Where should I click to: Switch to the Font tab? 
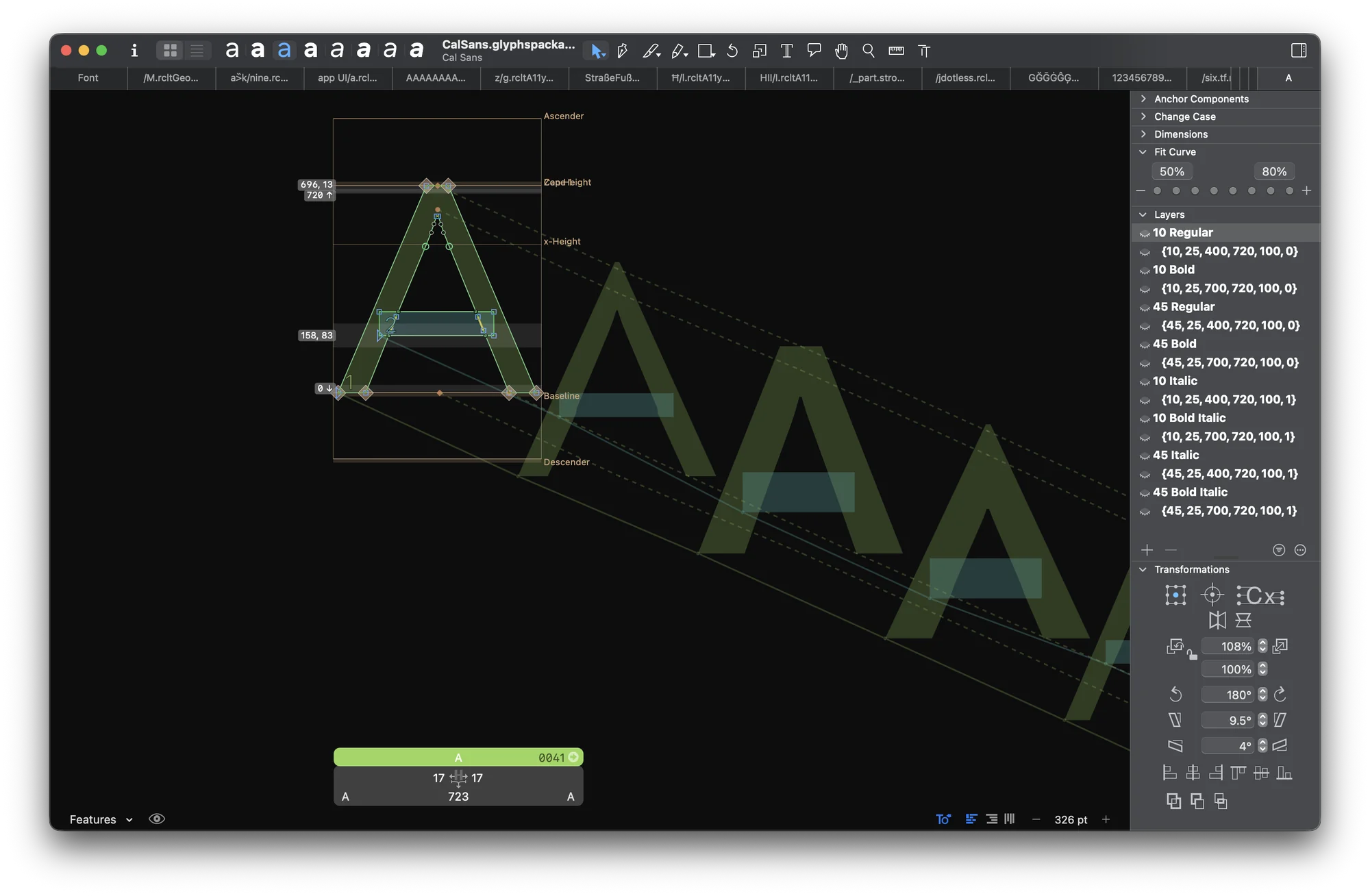pyautogui.click(x=88, y=78)
